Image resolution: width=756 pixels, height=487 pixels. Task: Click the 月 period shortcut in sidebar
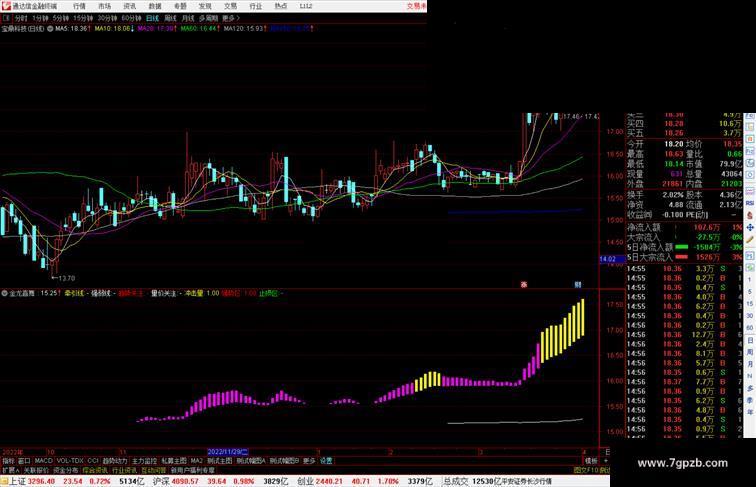point(750,364)
